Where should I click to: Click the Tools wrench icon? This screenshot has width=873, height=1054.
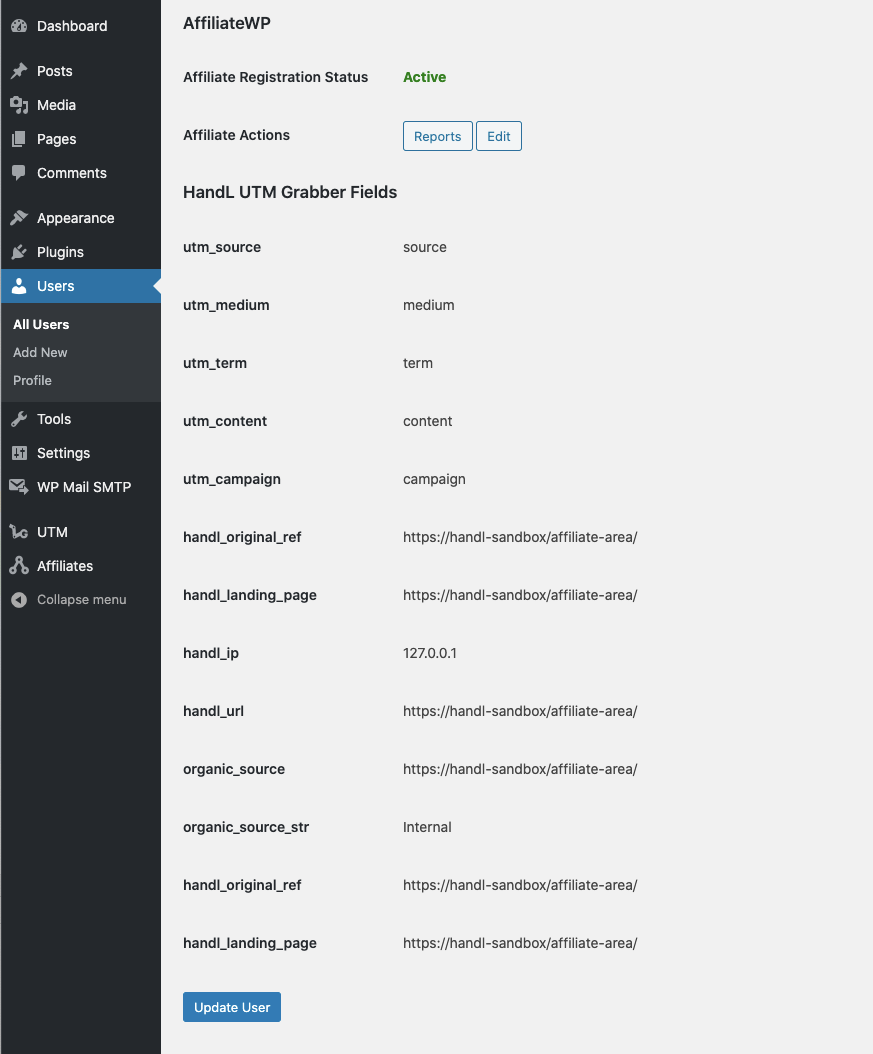pos(19,419)
